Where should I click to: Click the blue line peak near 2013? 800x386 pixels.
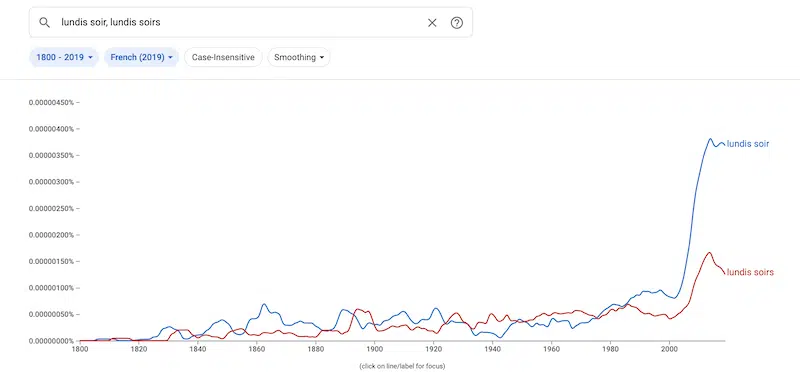[710, 139]
